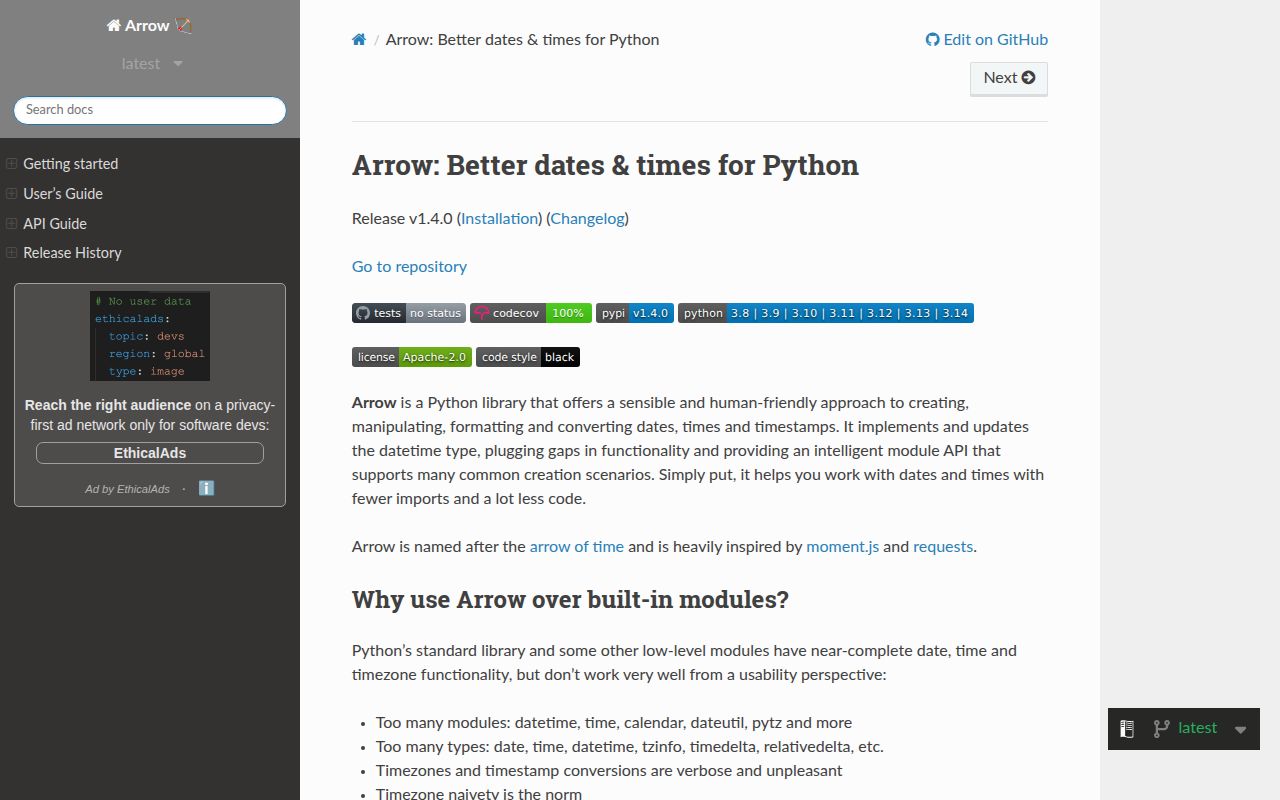Screen dimensions: 1280x800
Task: Follow the Go to repository link
Action: tap(409, 267)
